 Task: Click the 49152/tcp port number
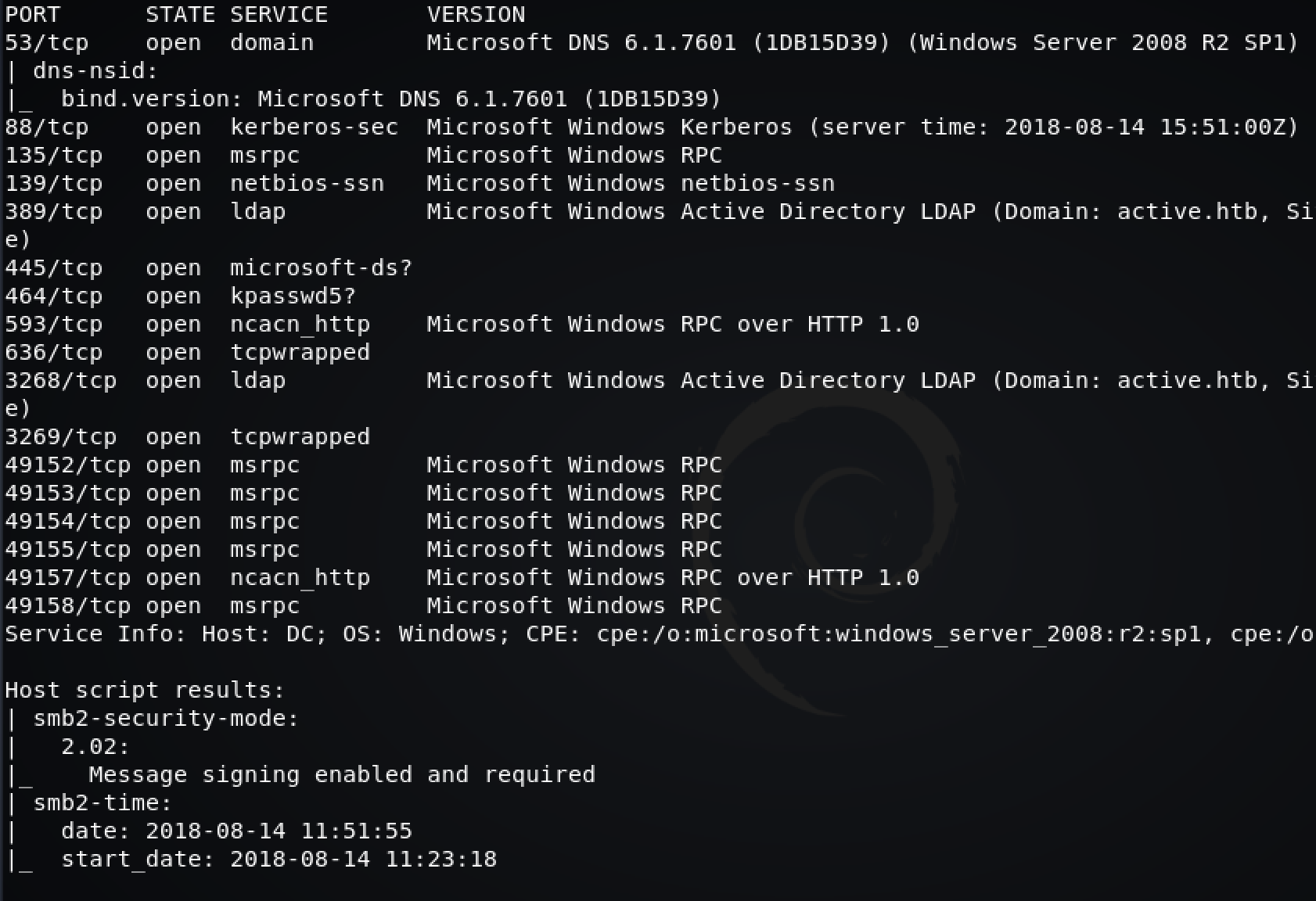67,465
